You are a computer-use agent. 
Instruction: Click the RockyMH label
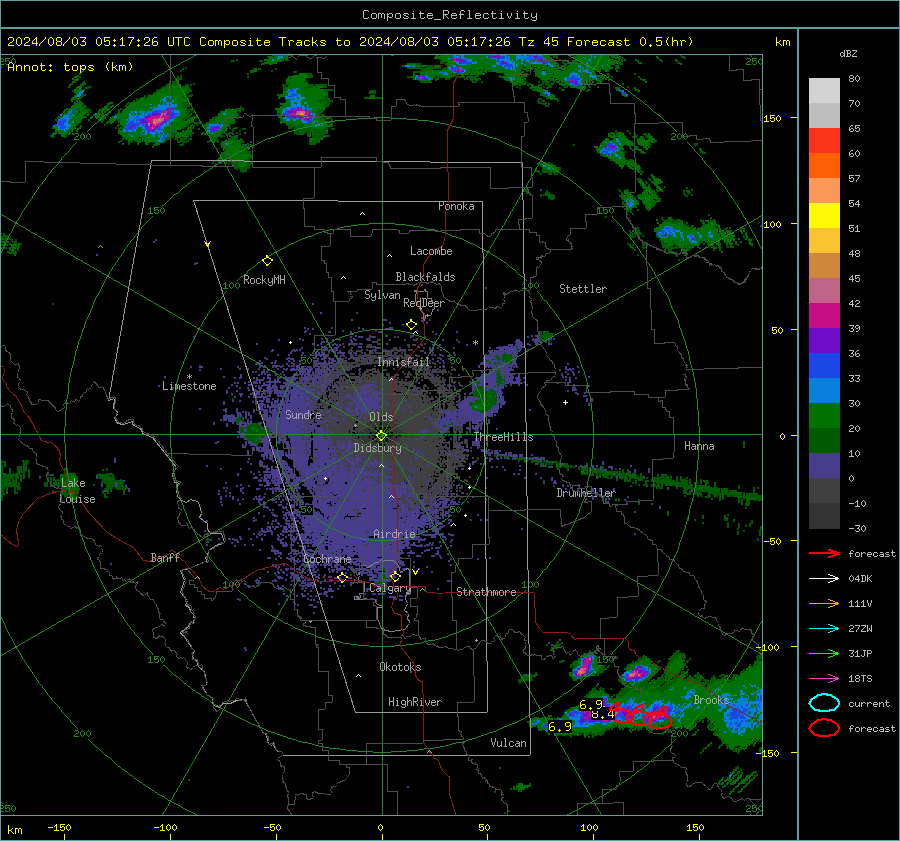264,280
